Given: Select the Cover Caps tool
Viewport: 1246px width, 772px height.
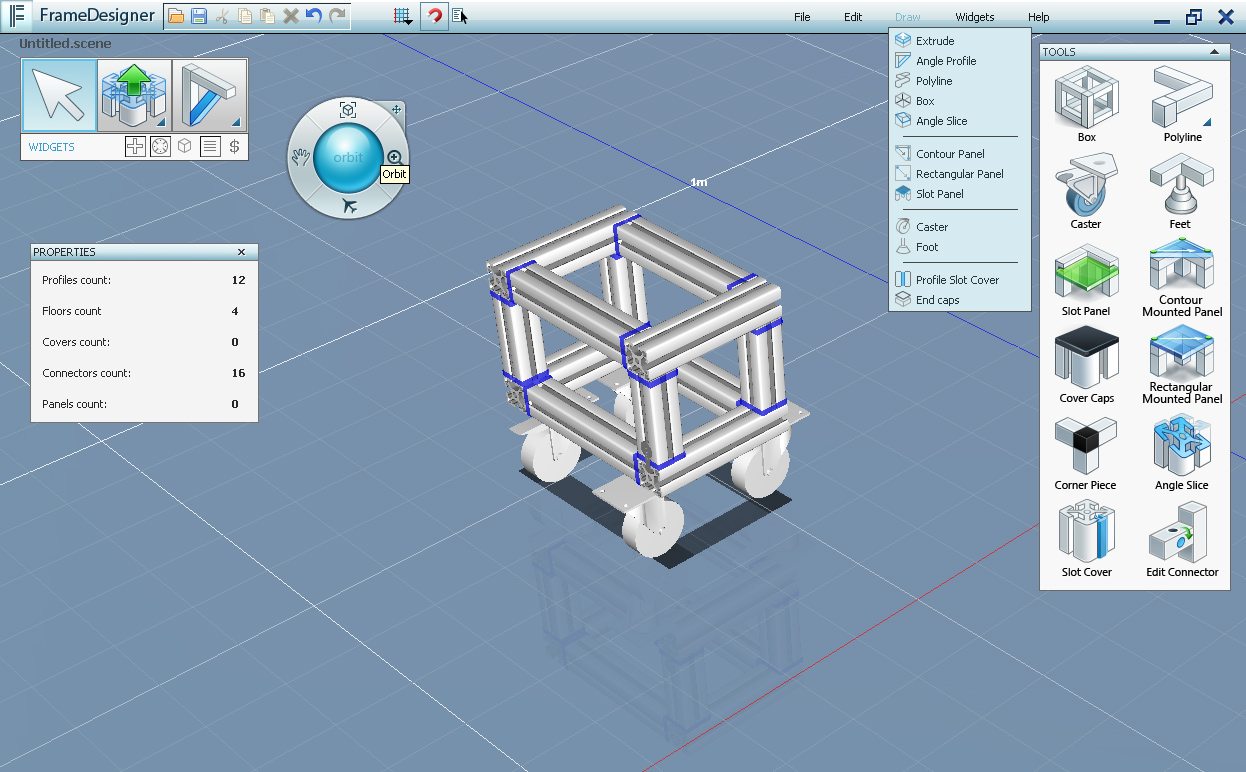Looking at the screenshot, I should tap(1086, 359).
